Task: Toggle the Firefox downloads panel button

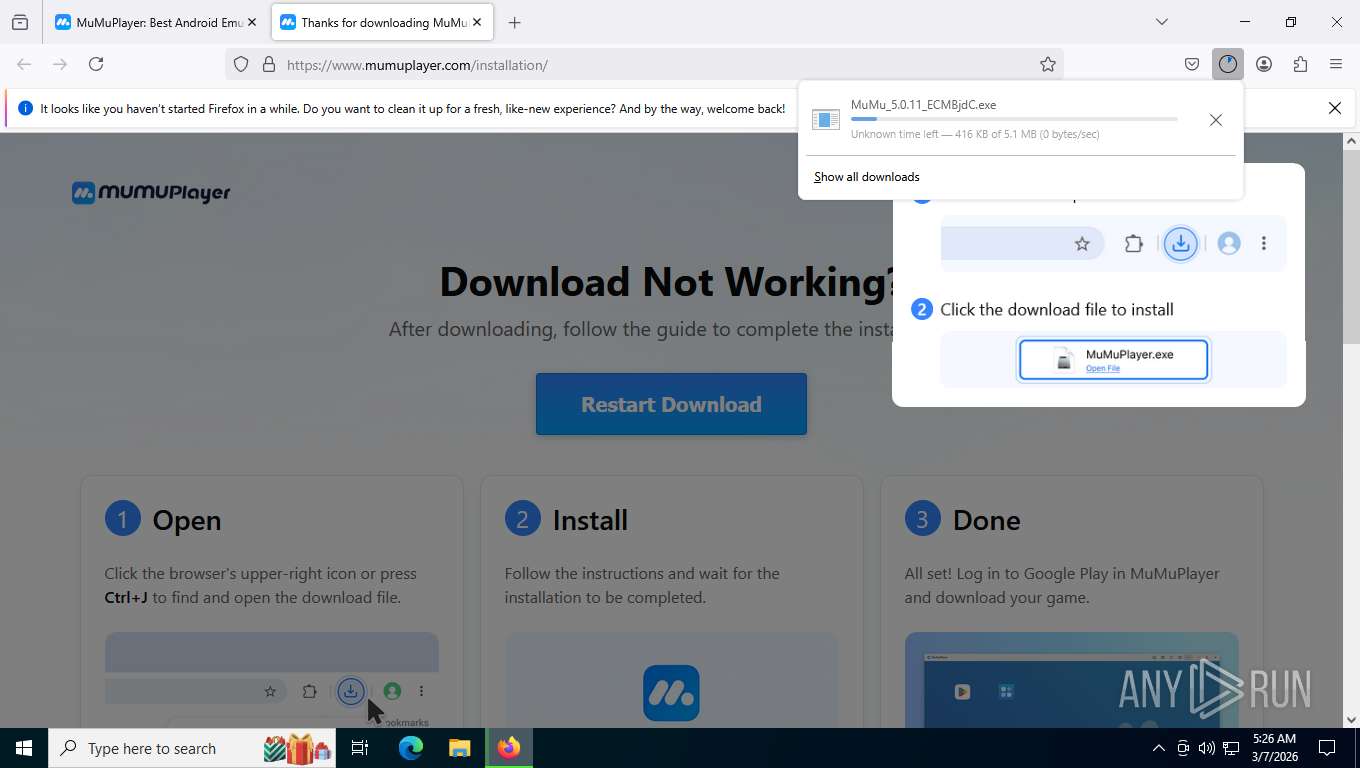Action: [x=1228, y=64]
